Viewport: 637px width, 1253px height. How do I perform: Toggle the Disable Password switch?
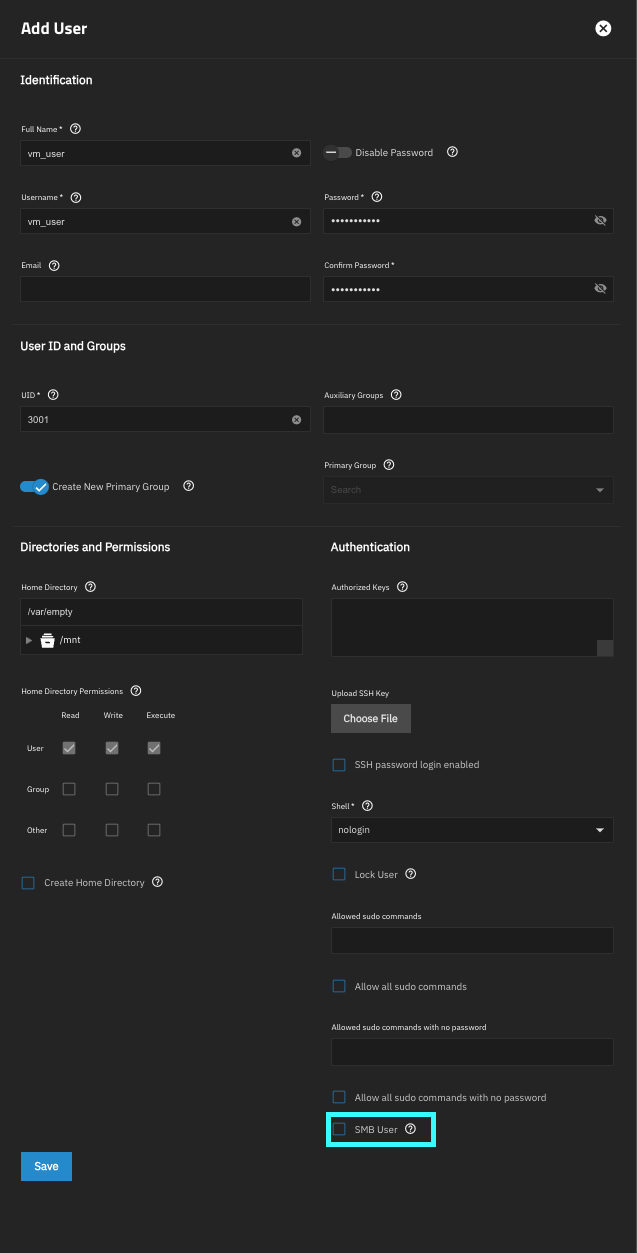(x=338, y=153)
